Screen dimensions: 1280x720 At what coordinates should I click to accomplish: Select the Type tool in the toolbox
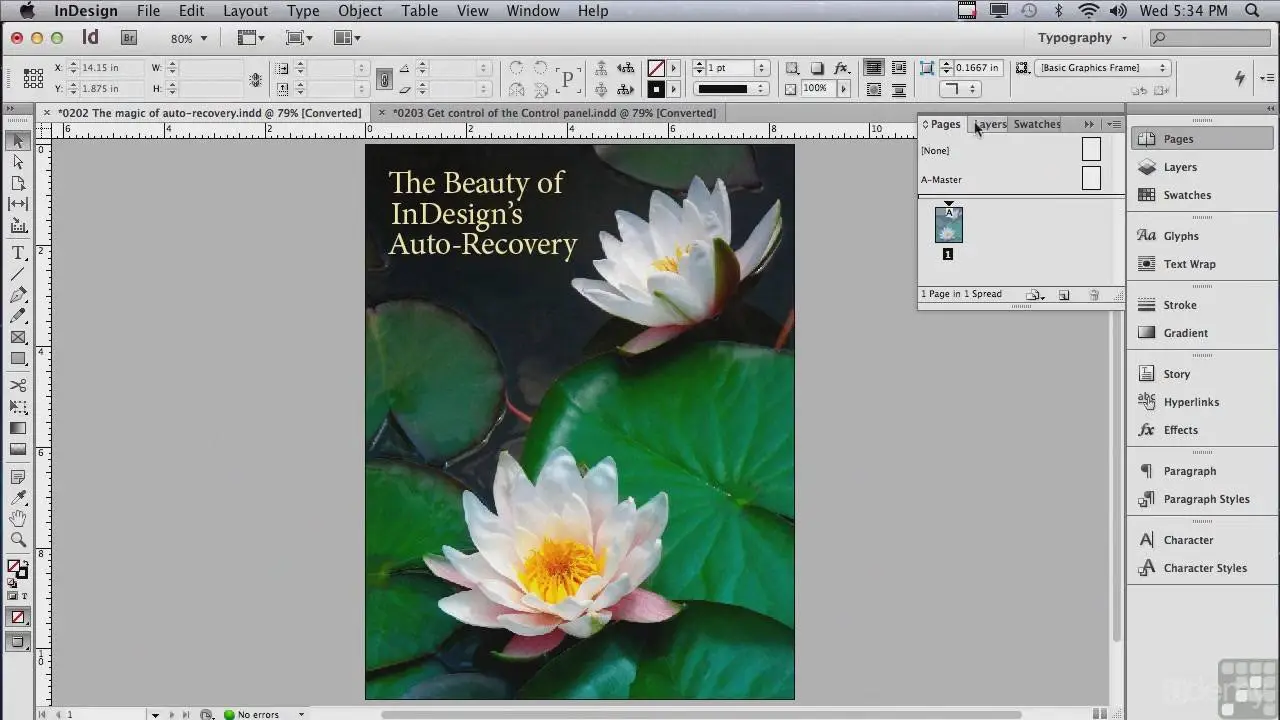pyautogui.click(x=18, y=253)
